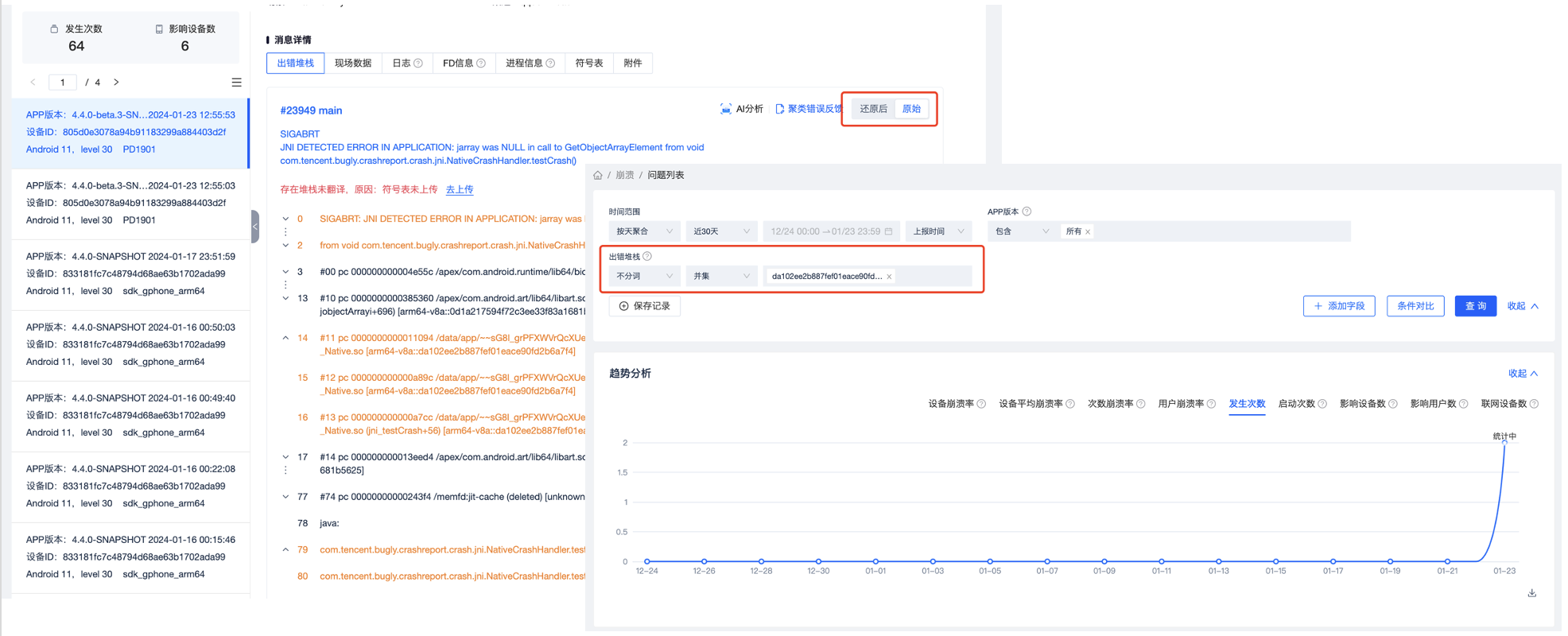This screenshot has height=636, width=1568.
Task: Select crash record at 2024-01-17 23:51:59
Action: click(x=130, y=273)
